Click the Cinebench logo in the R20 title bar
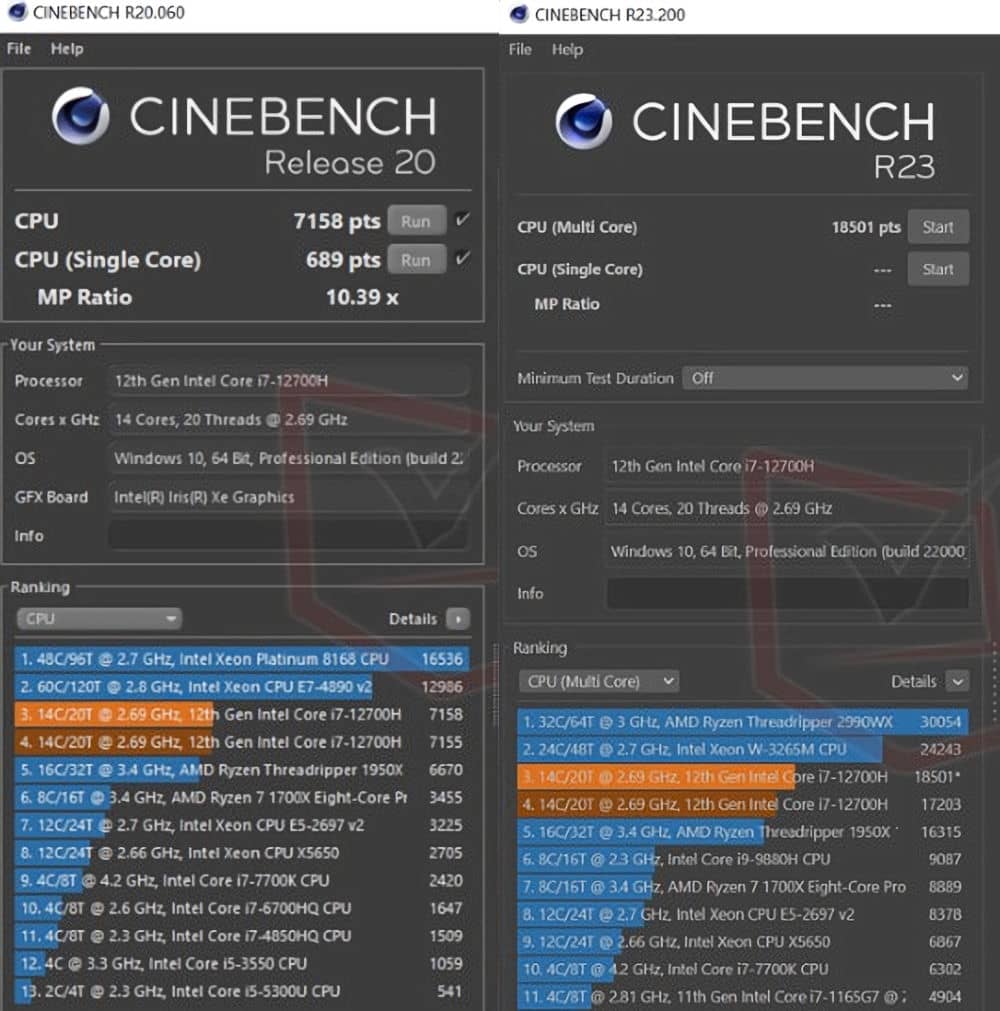Image resolution: width=1000 pixels, height=1011 pixels. coord(17,14)
